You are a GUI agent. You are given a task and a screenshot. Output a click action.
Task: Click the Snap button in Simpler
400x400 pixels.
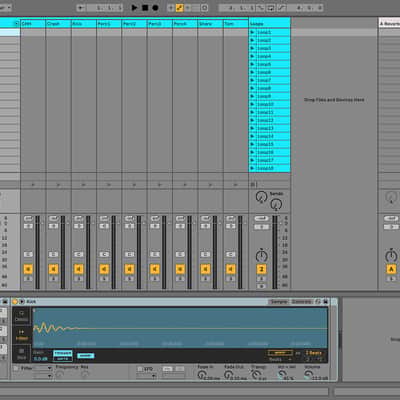click(x=85, y=356)
